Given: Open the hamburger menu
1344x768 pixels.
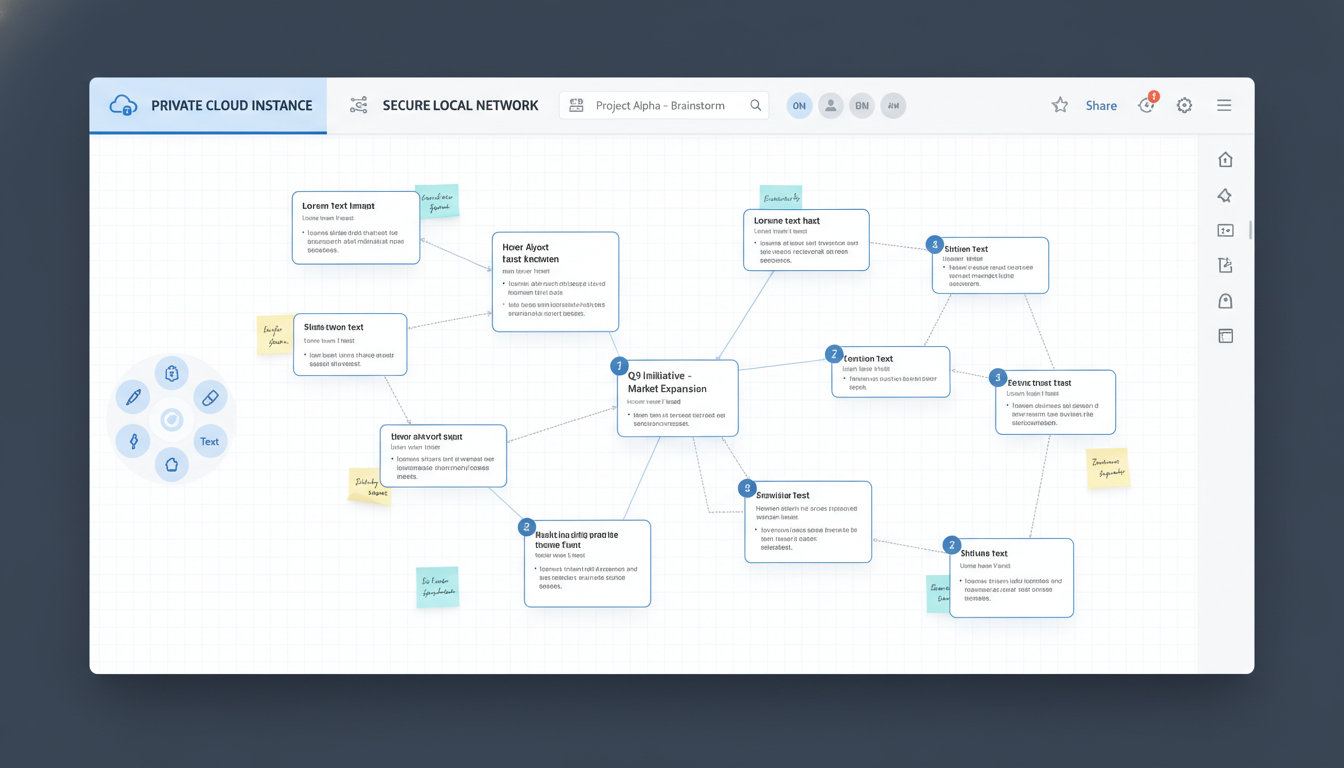Looking at the screenshot, I should [x=1224, y=105].
